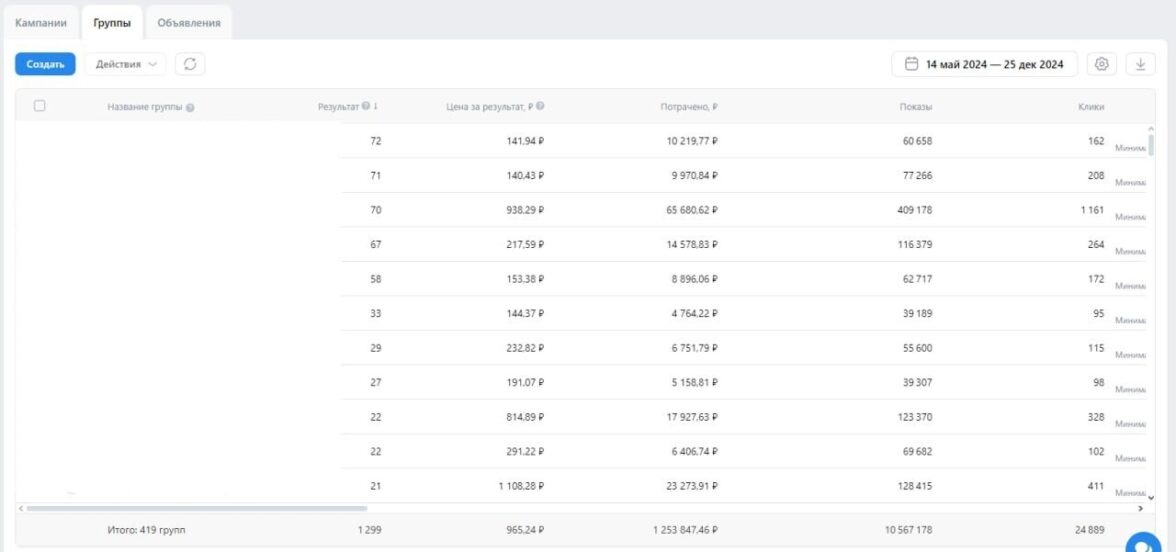The height and width of the screenshot is (552, 1176).
Task: Click the Показы column header
Action: (x=915, y=107)
